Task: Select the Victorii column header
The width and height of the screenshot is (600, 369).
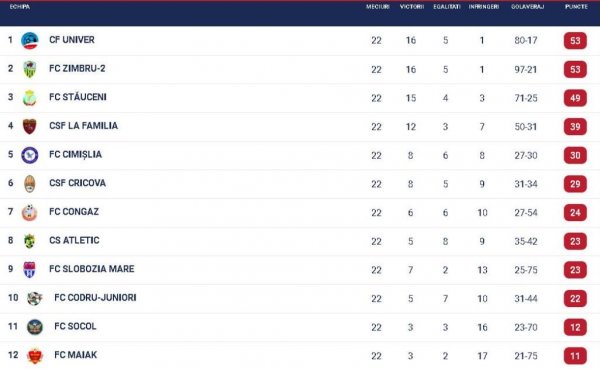Action: [x=412, y=7]
